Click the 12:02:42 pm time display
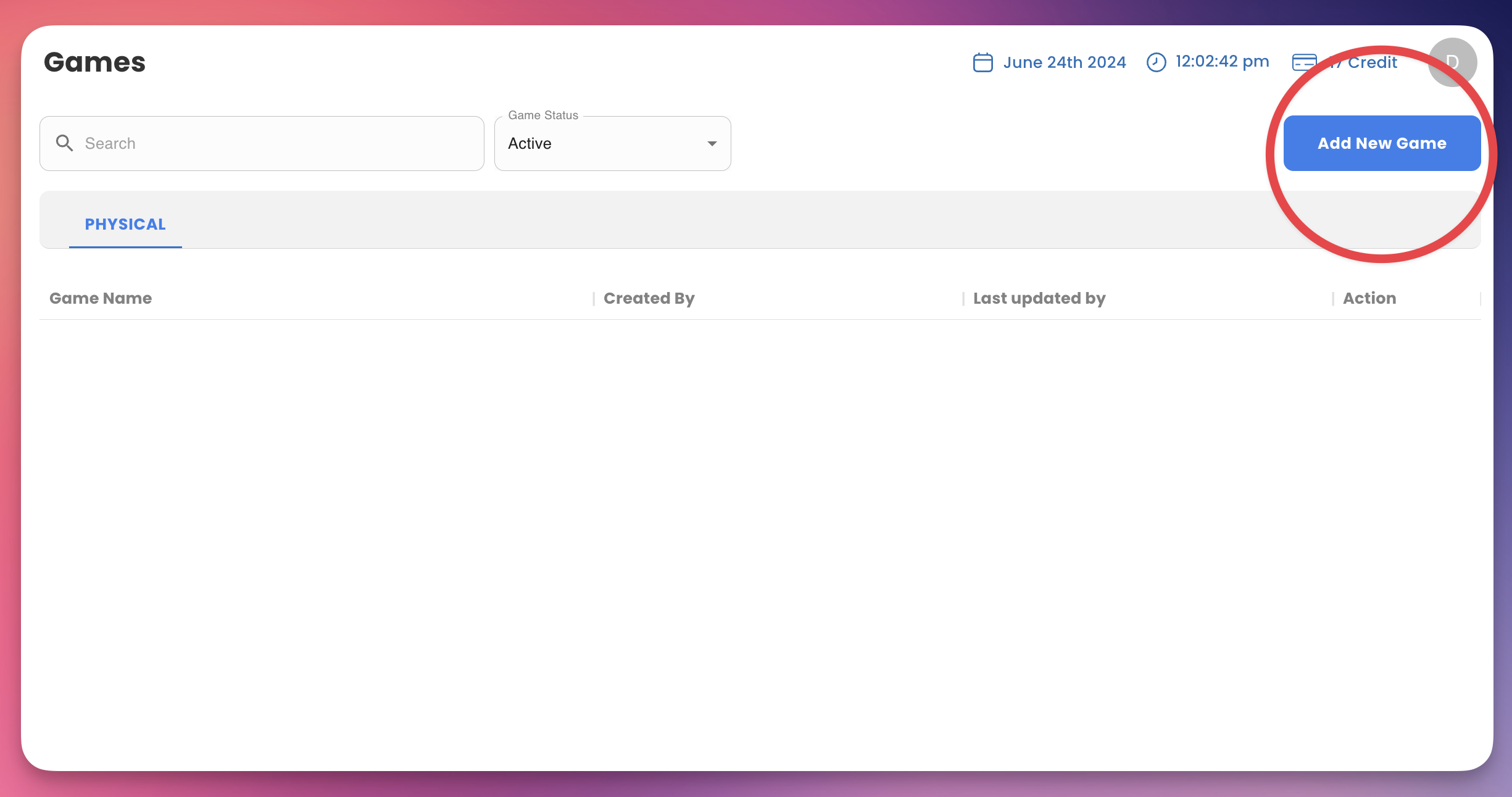This screenshot has height=797, width=1512. 1222,61
